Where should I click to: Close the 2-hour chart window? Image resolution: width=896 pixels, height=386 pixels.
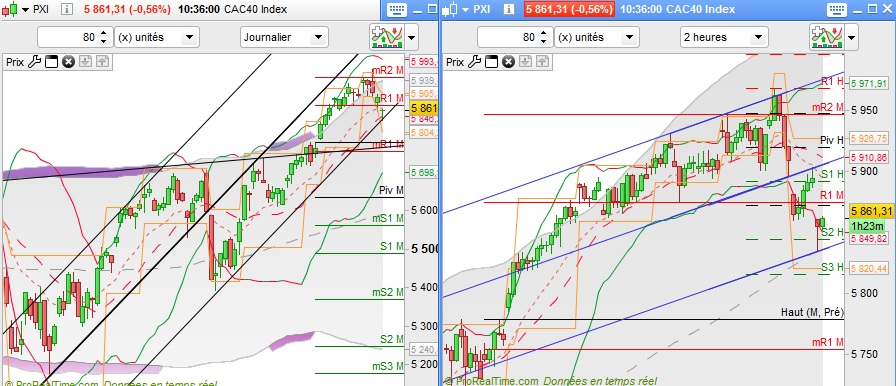pos(887,9)
